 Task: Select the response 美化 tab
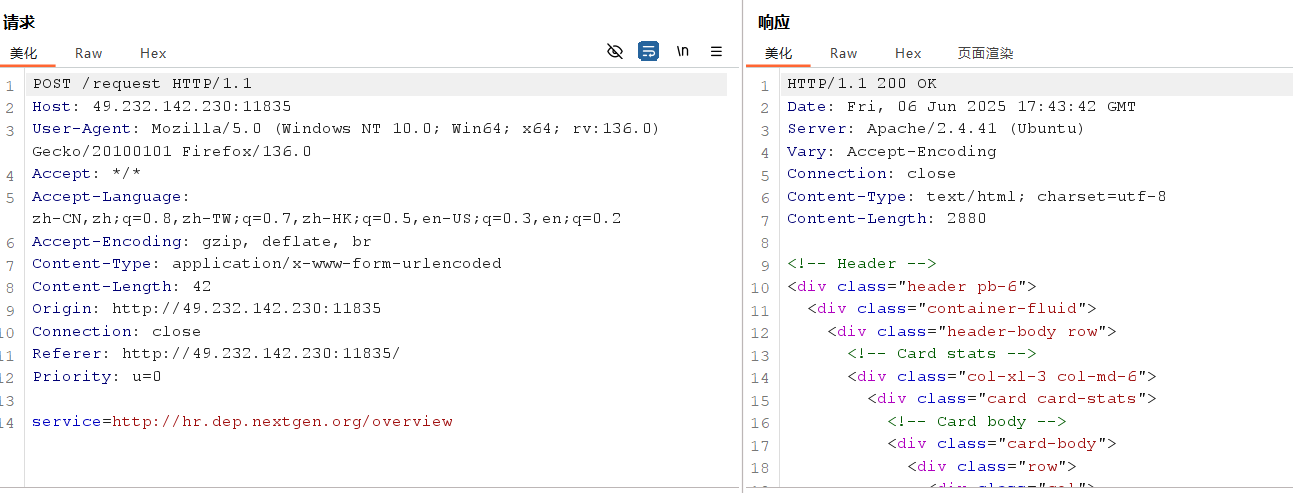click(x=778, y=53)
